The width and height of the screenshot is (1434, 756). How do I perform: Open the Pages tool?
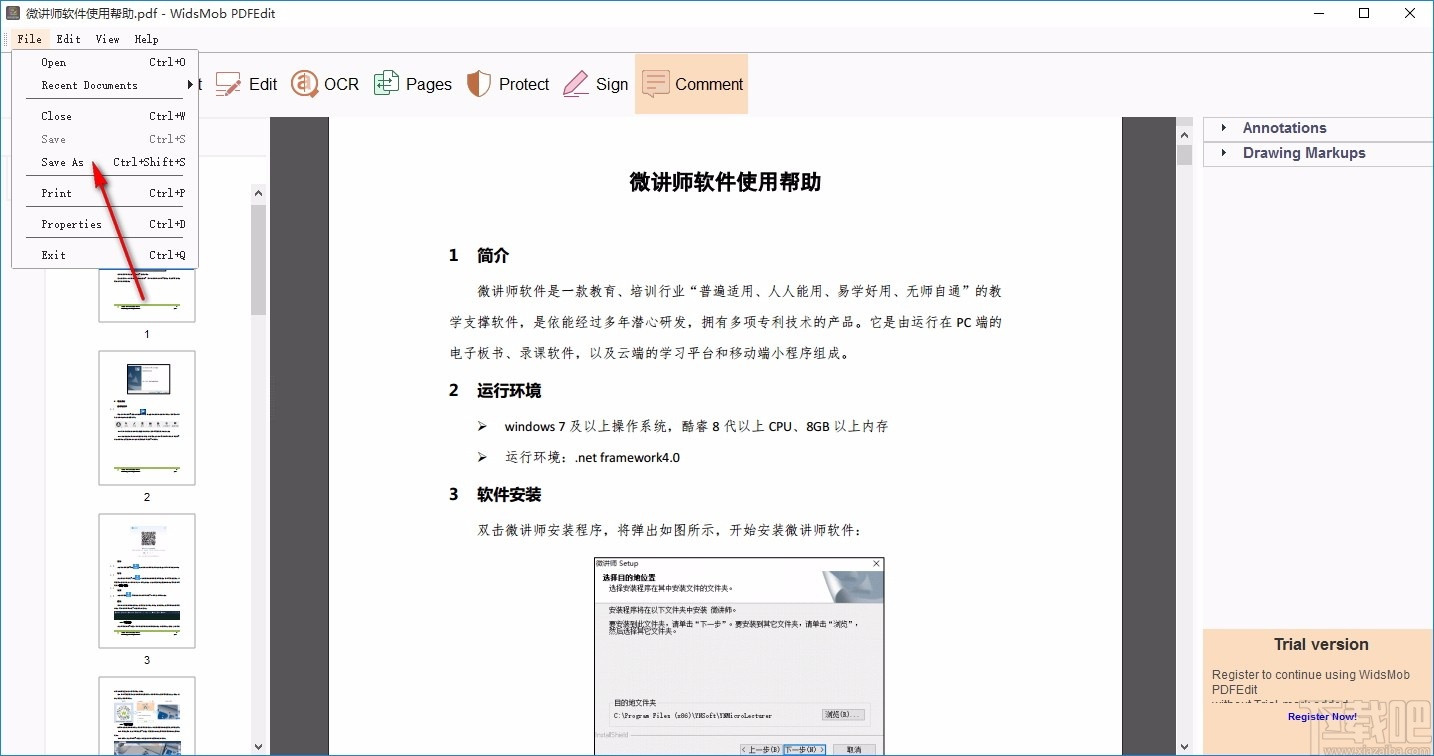point(413,84)
